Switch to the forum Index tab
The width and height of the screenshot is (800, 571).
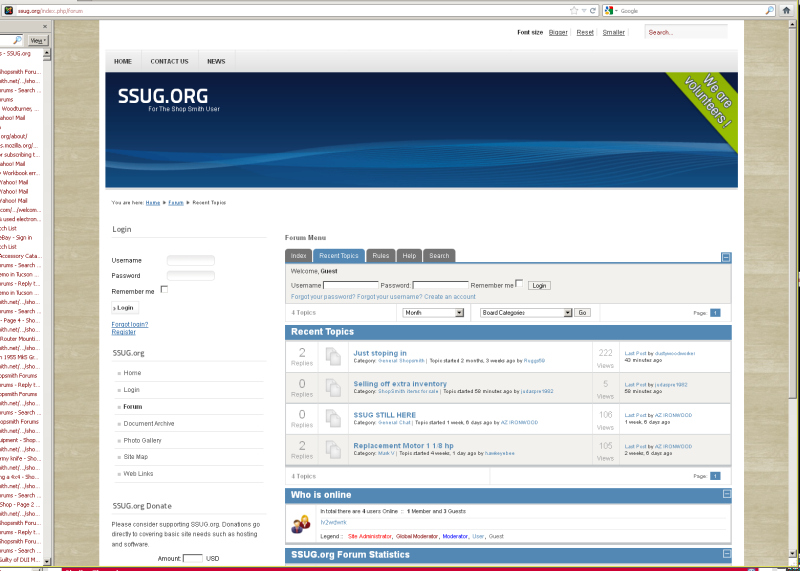(298, 256)
